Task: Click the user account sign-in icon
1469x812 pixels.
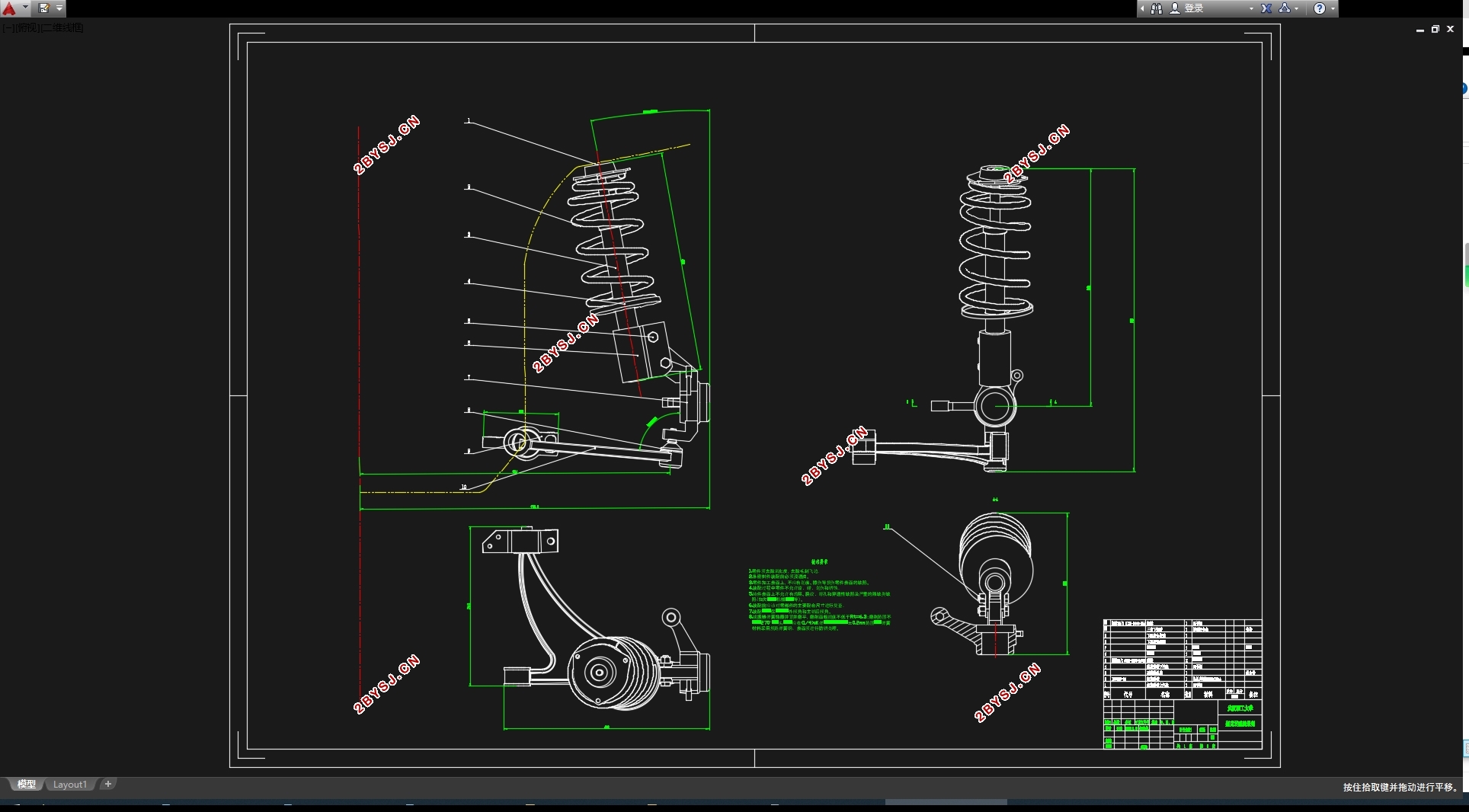Action: [1175, 8]
